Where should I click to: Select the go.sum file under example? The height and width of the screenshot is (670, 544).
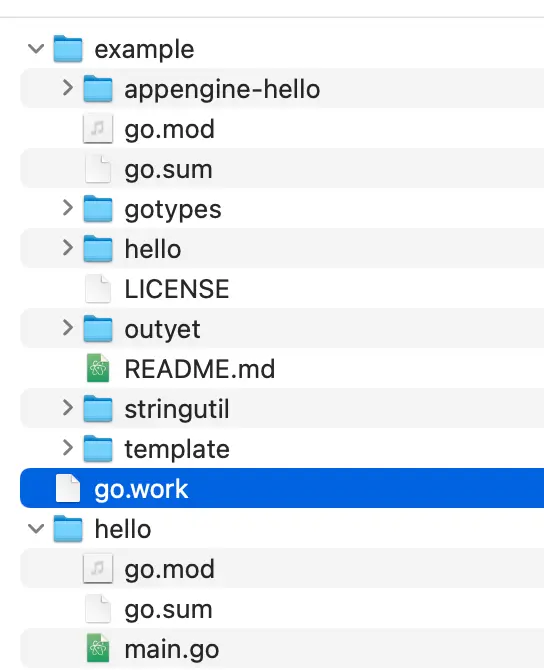pyautogui.click(x=282, y=169)
